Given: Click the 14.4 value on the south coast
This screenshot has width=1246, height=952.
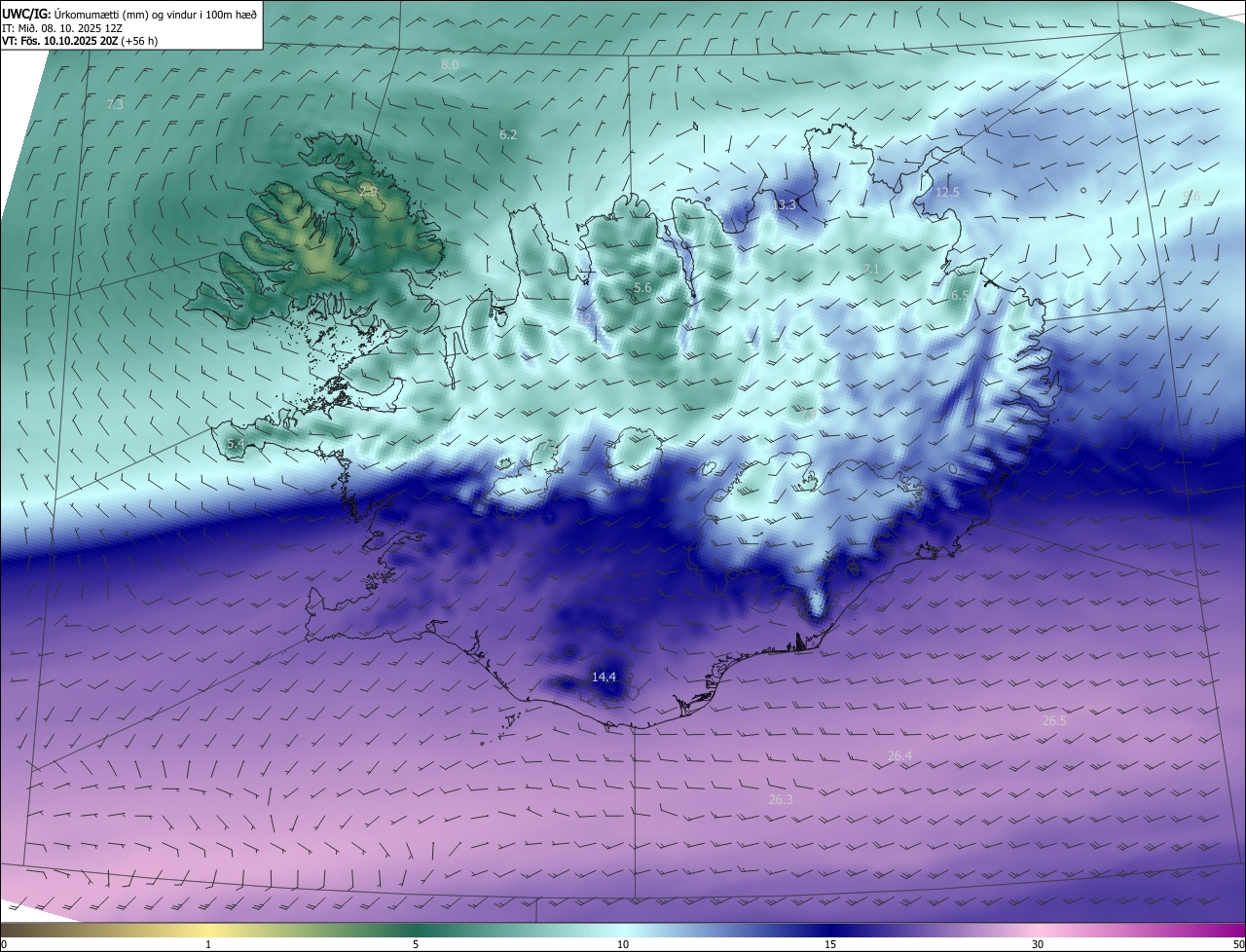Looking at the screenshot, I should [x=604, y=677].
